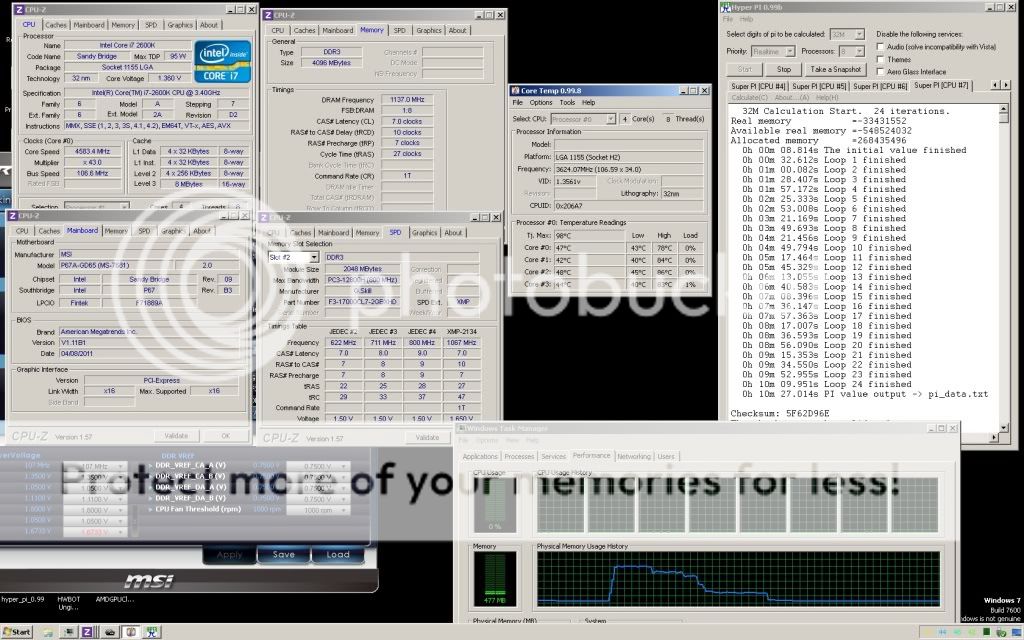Select the Super PI [CPU #5] tab
The height and width of the screenshot is (640, 1024).
tap(818, 86)
